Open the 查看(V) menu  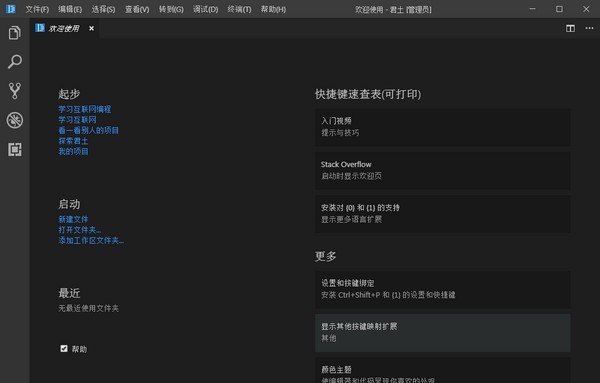[x=137, y=9]
